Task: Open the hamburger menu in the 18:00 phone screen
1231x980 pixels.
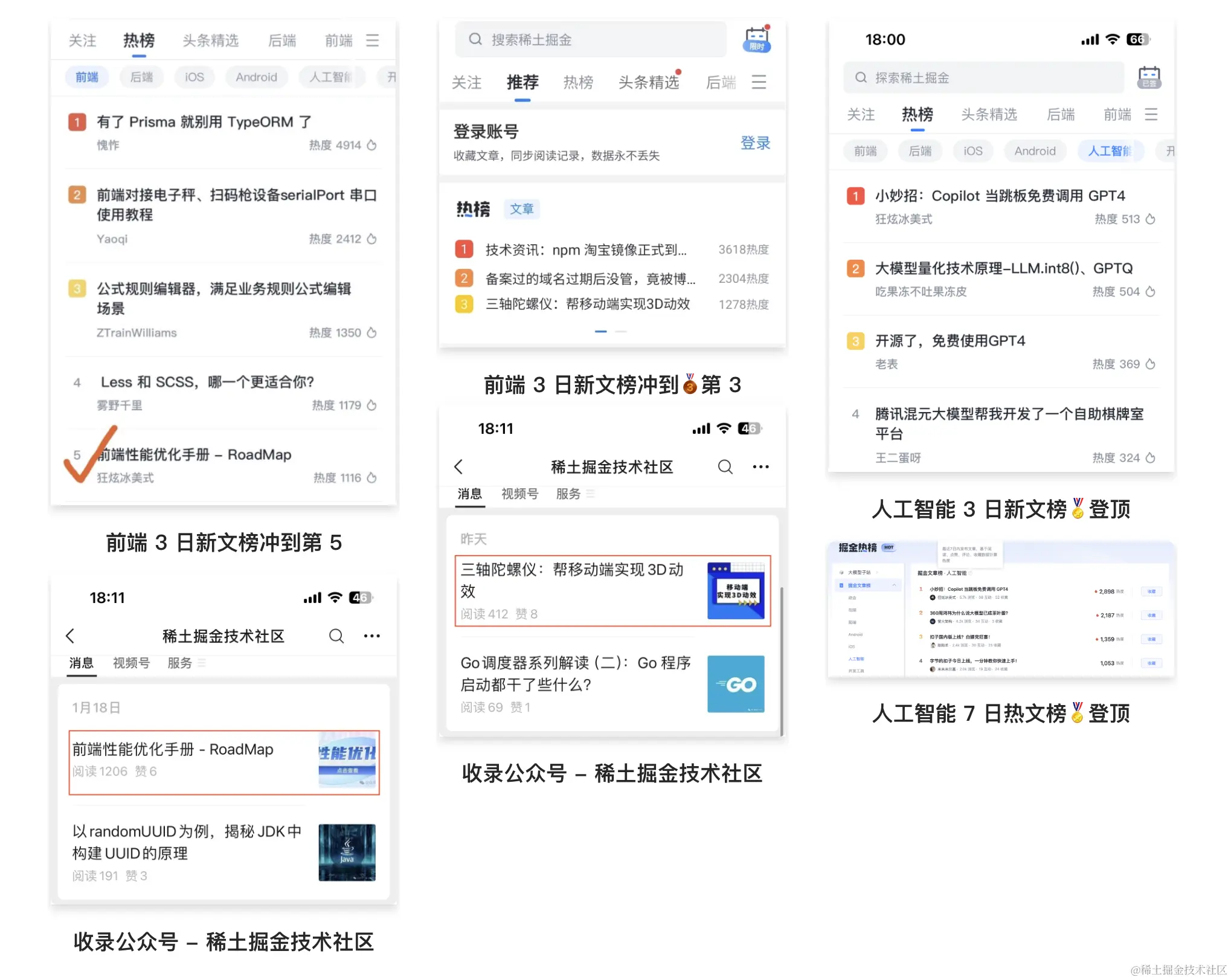Action: (x=1151, y=114)
